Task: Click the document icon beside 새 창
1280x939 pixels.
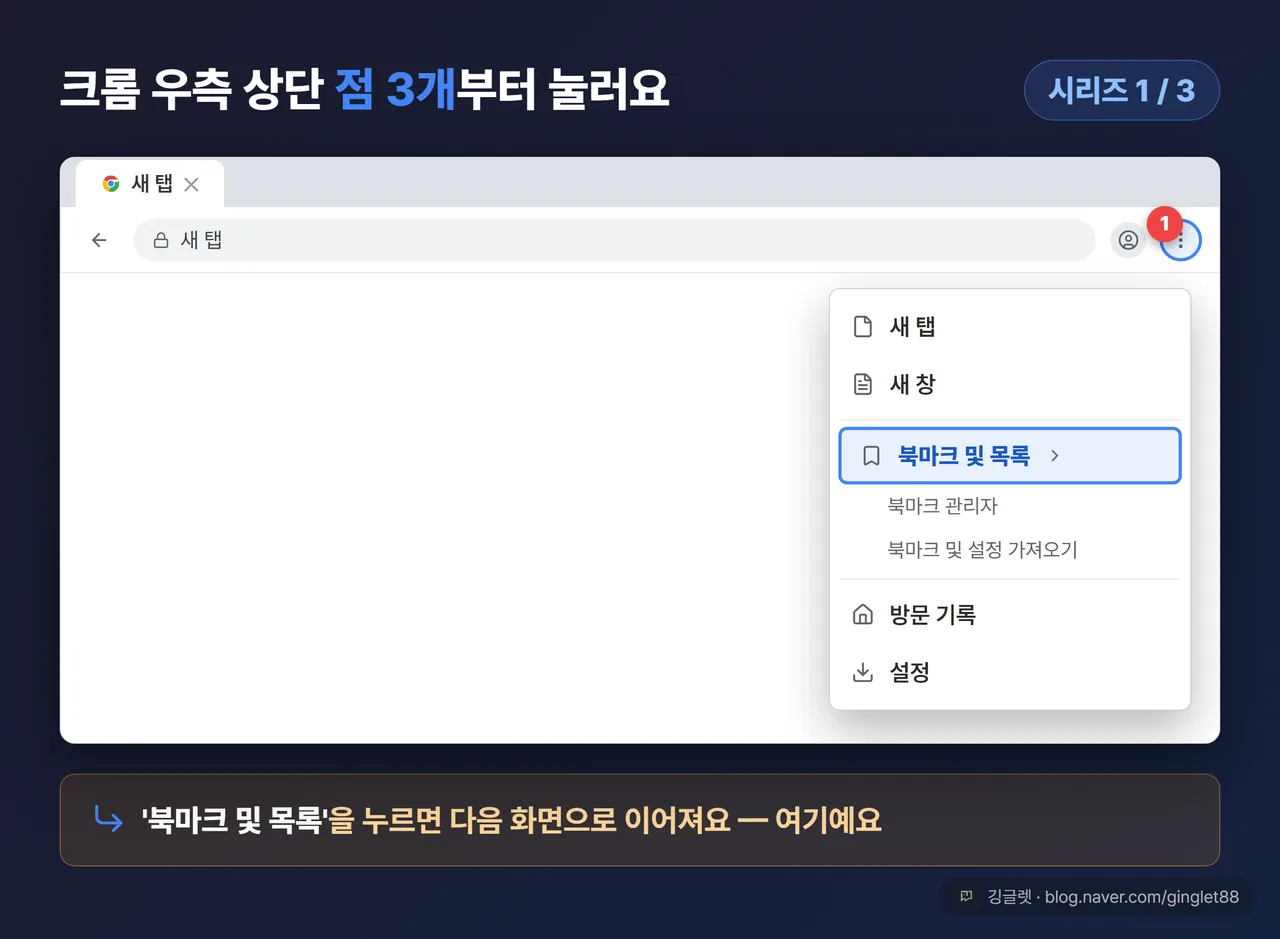Action: (862, 384)
